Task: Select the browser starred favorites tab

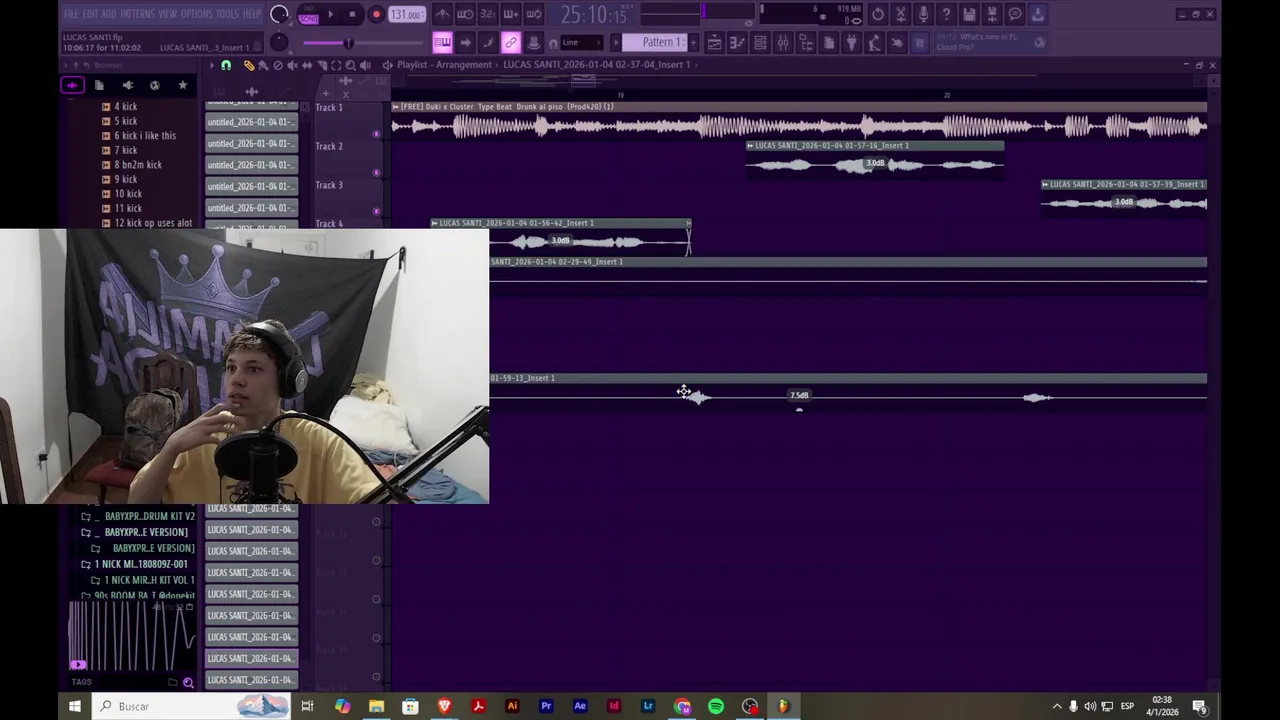Action: coord(183,85)
